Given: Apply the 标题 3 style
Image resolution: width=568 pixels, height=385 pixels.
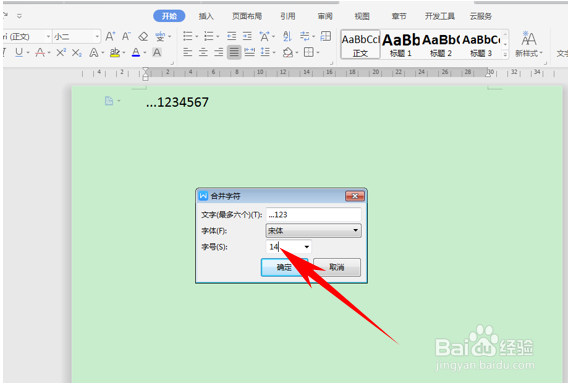Looking at the screenshot, I should (x=481, y=44).
